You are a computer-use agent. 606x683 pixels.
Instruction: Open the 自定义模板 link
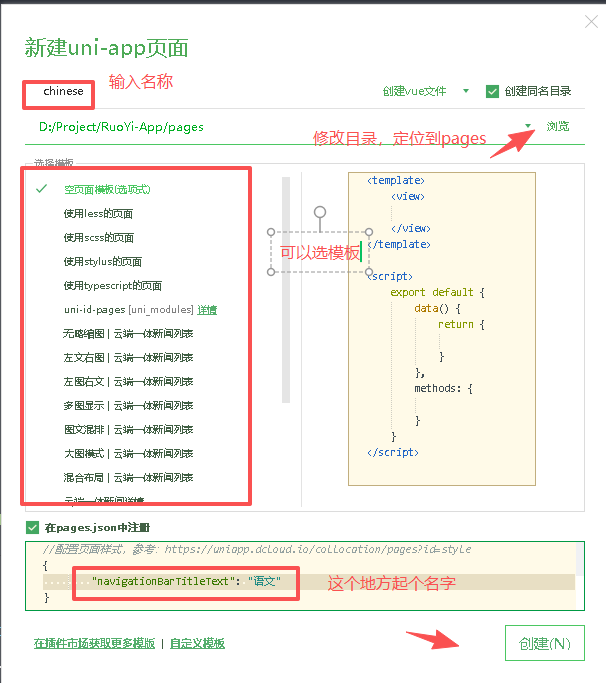(x=197, y=644)
